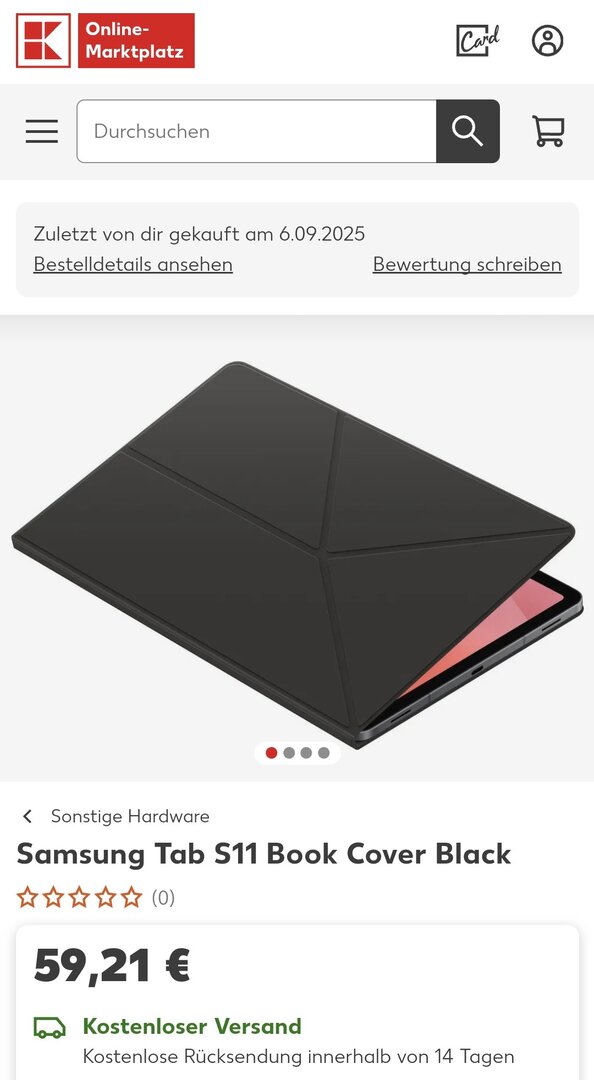Tap the Book Cover product image

point(297,554)
